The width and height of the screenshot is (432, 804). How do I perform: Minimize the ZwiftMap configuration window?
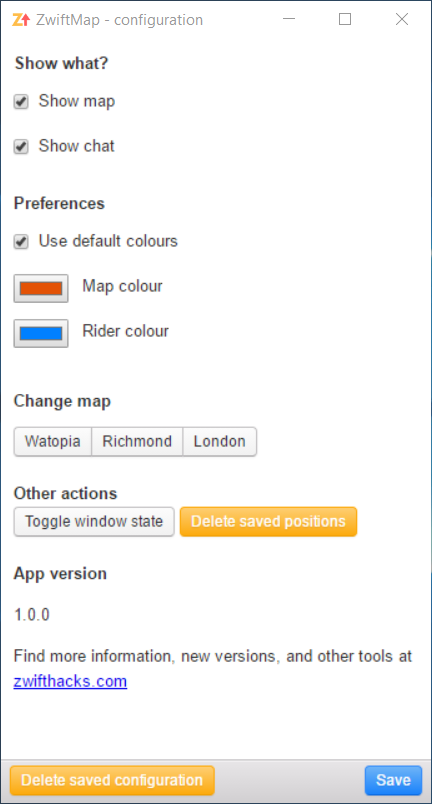(289, 19)
